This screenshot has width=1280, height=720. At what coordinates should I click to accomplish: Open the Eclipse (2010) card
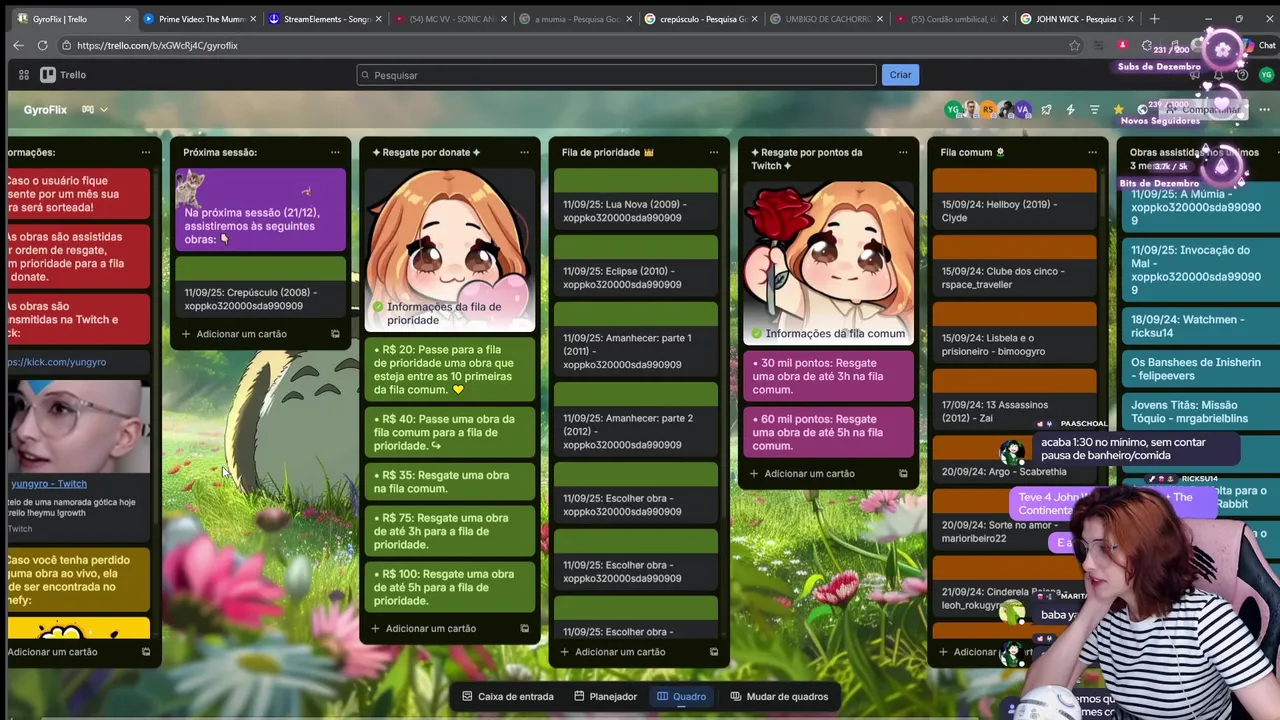[x=636, y=265]
